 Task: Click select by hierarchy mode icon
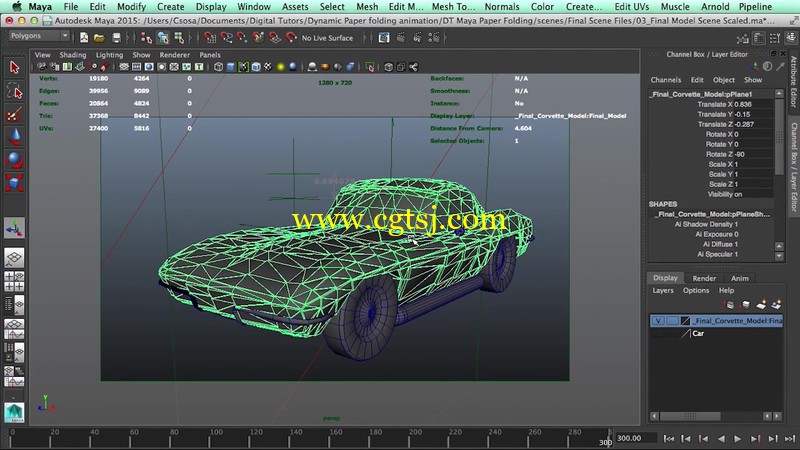pos(146,38)
